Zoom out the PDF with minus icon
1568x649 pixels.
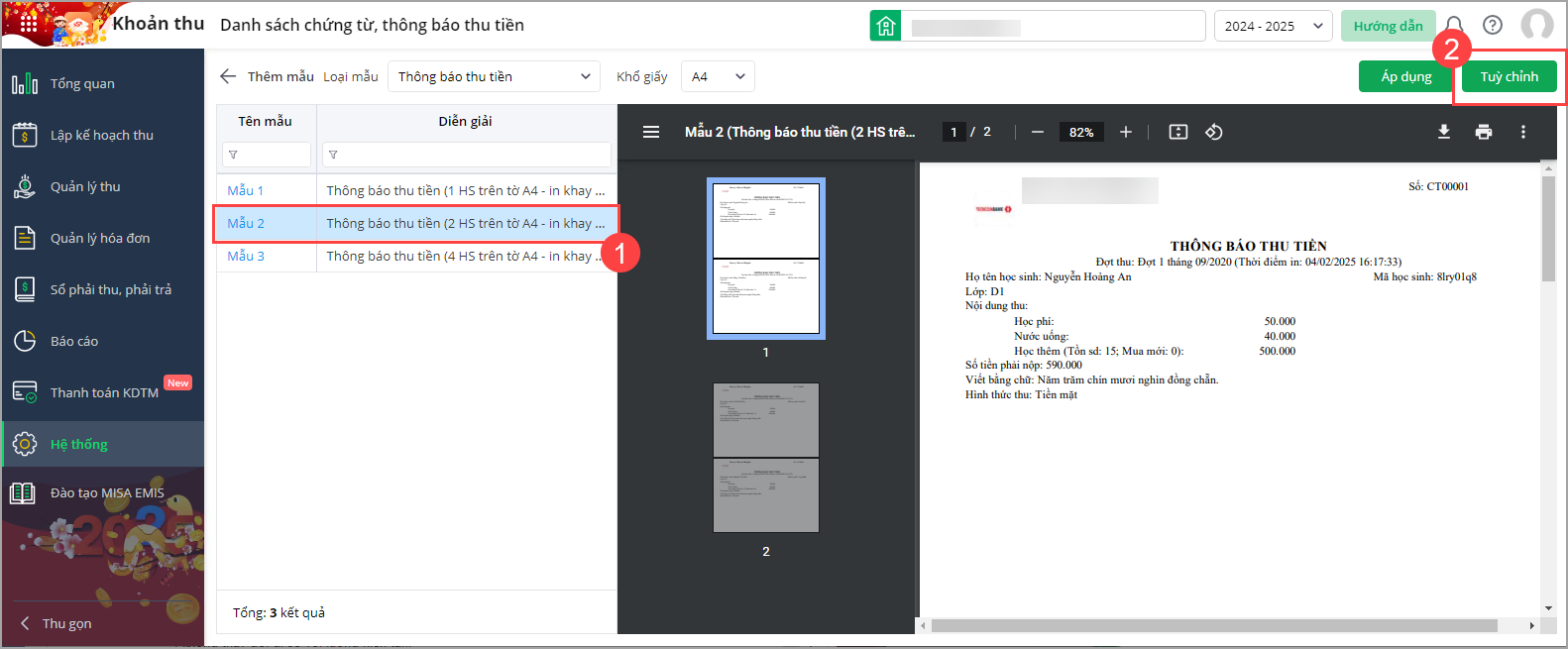tap(1037, 132)
